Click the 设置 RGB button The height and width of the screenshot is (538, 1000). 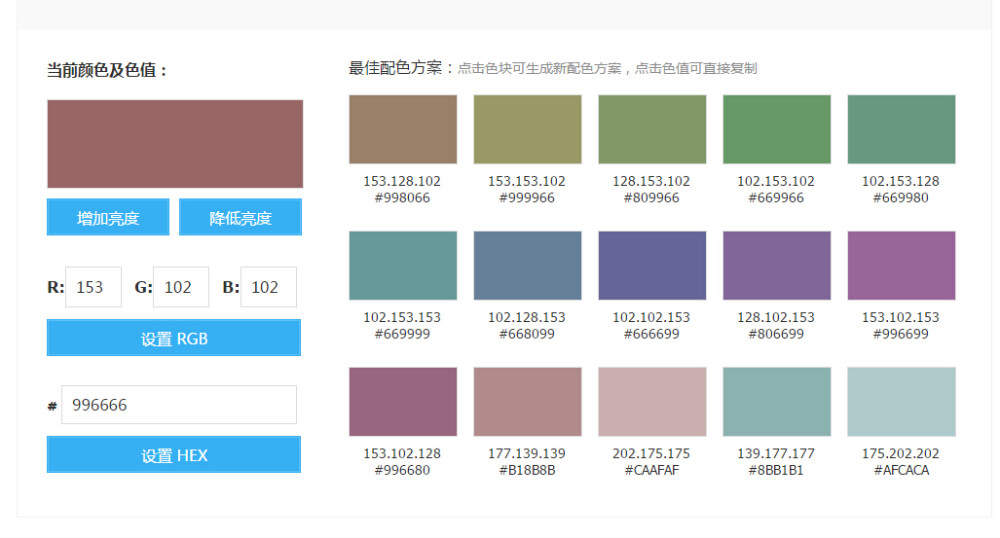[174, 338]
